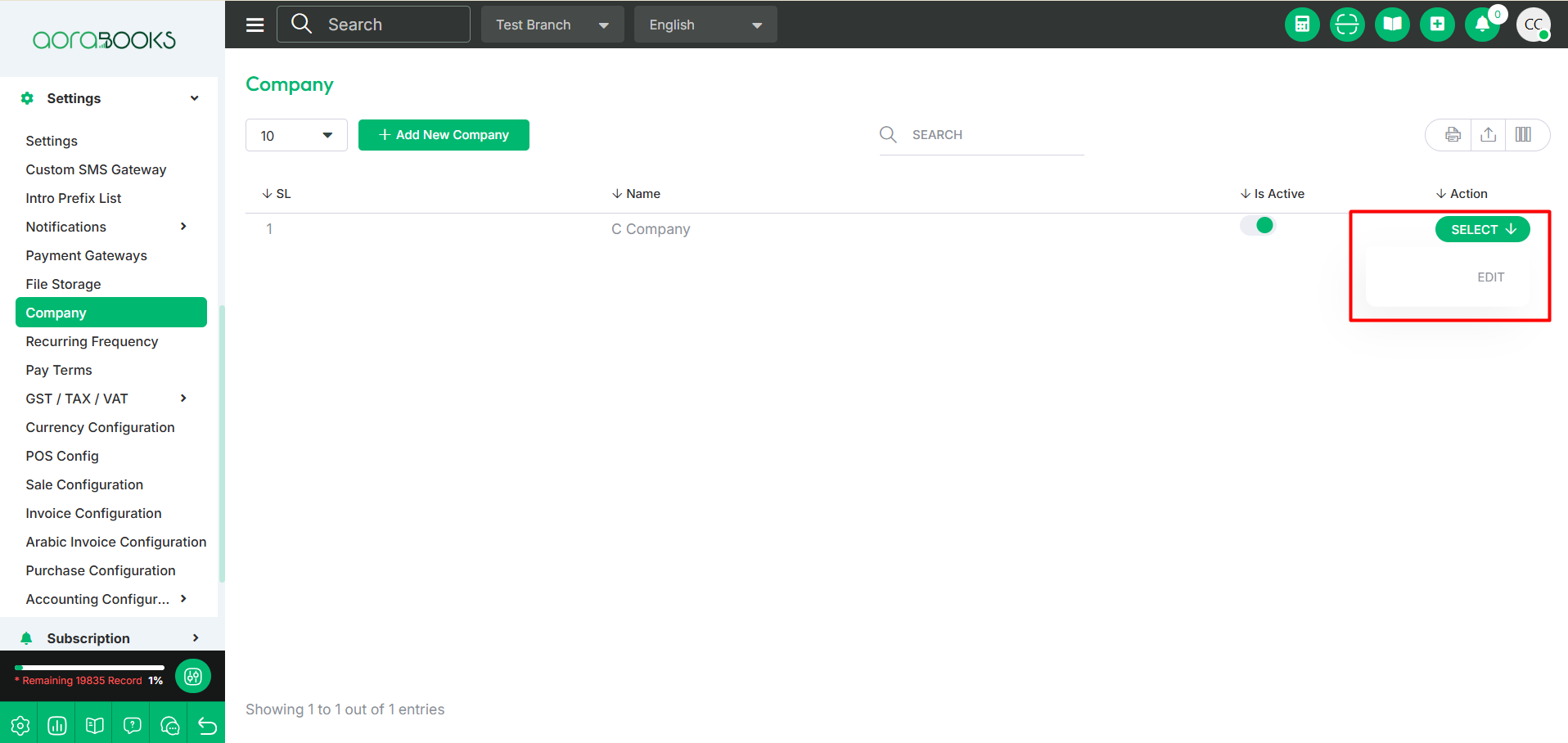Click the AoraBooks logo

tap(104, 40)
